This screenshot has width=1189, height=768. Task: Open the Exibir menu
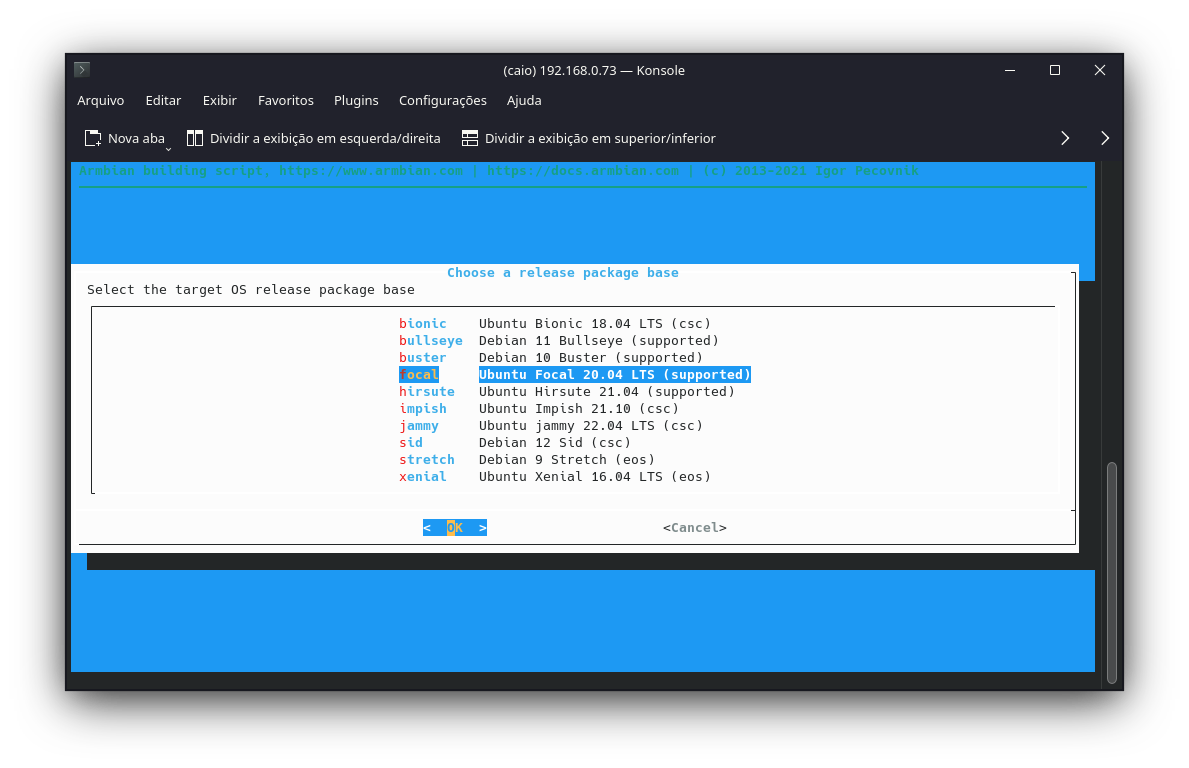point(219,100)
